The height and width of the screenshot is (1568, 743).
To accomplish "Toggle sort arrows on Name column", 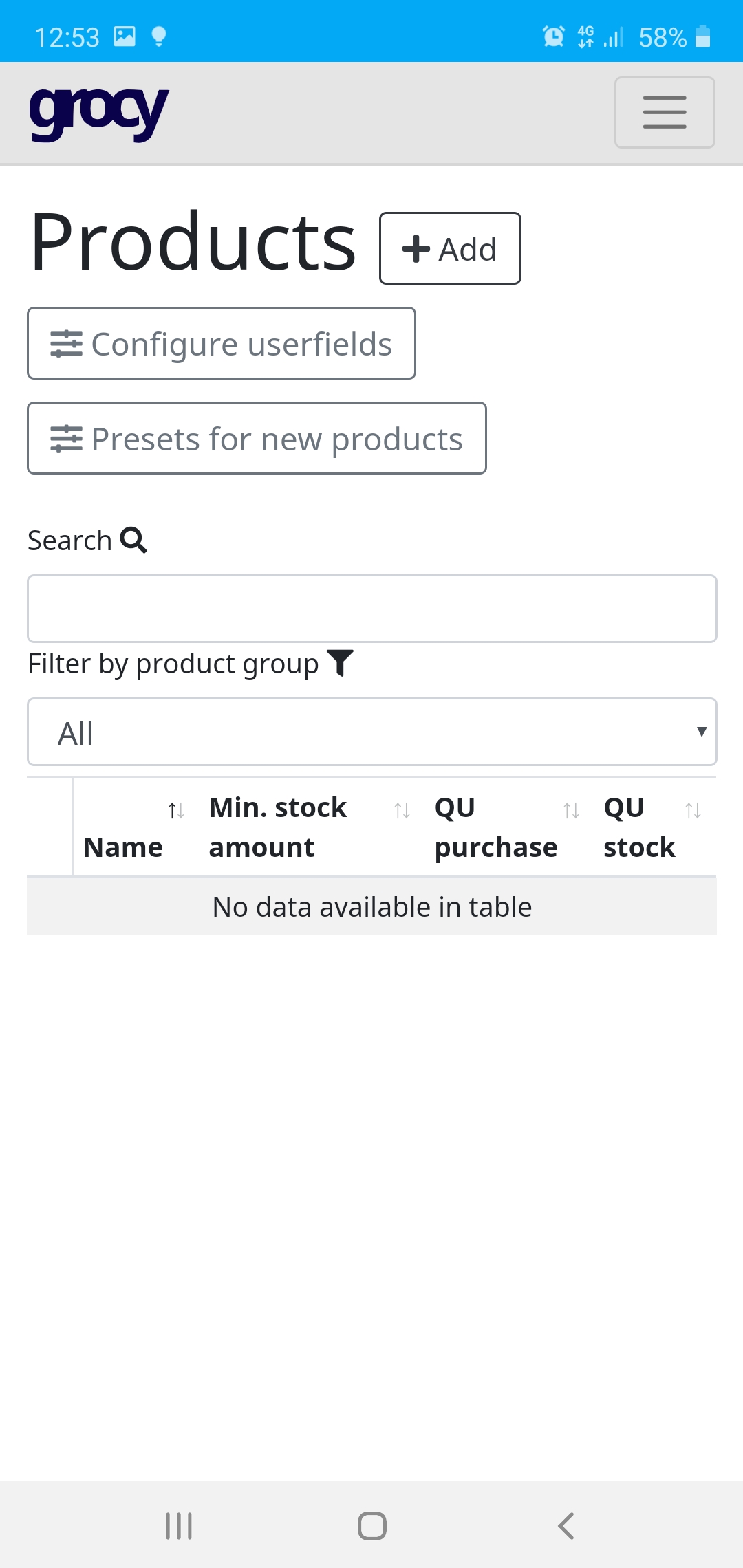I will pos(176,811).
